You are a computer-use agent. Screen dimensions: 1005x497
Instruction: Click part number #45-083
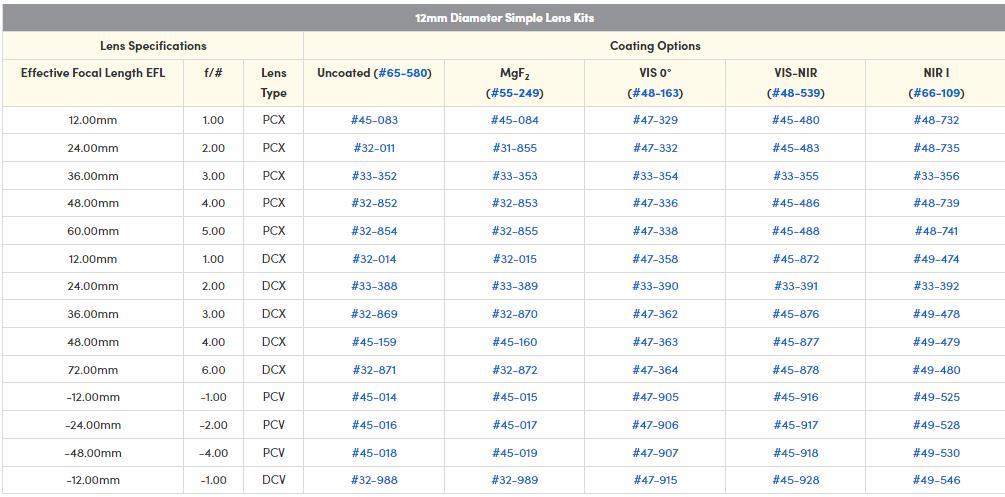[374, 120]
